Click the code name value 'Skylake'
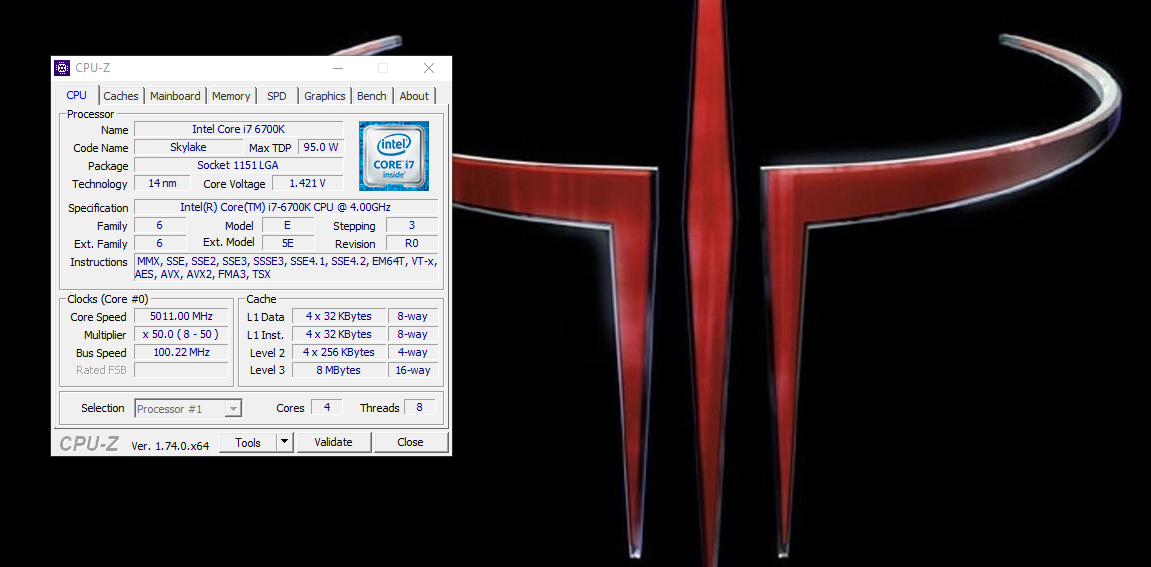This screenshot has height=567, width=1151. (x=188, y=147)
